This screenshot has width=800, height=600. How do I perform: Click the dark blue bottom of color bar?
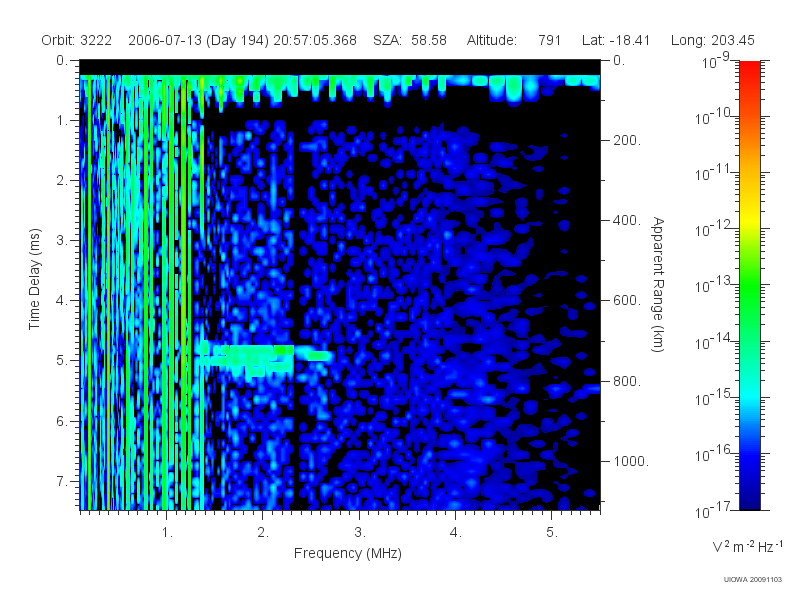[749, 495]
